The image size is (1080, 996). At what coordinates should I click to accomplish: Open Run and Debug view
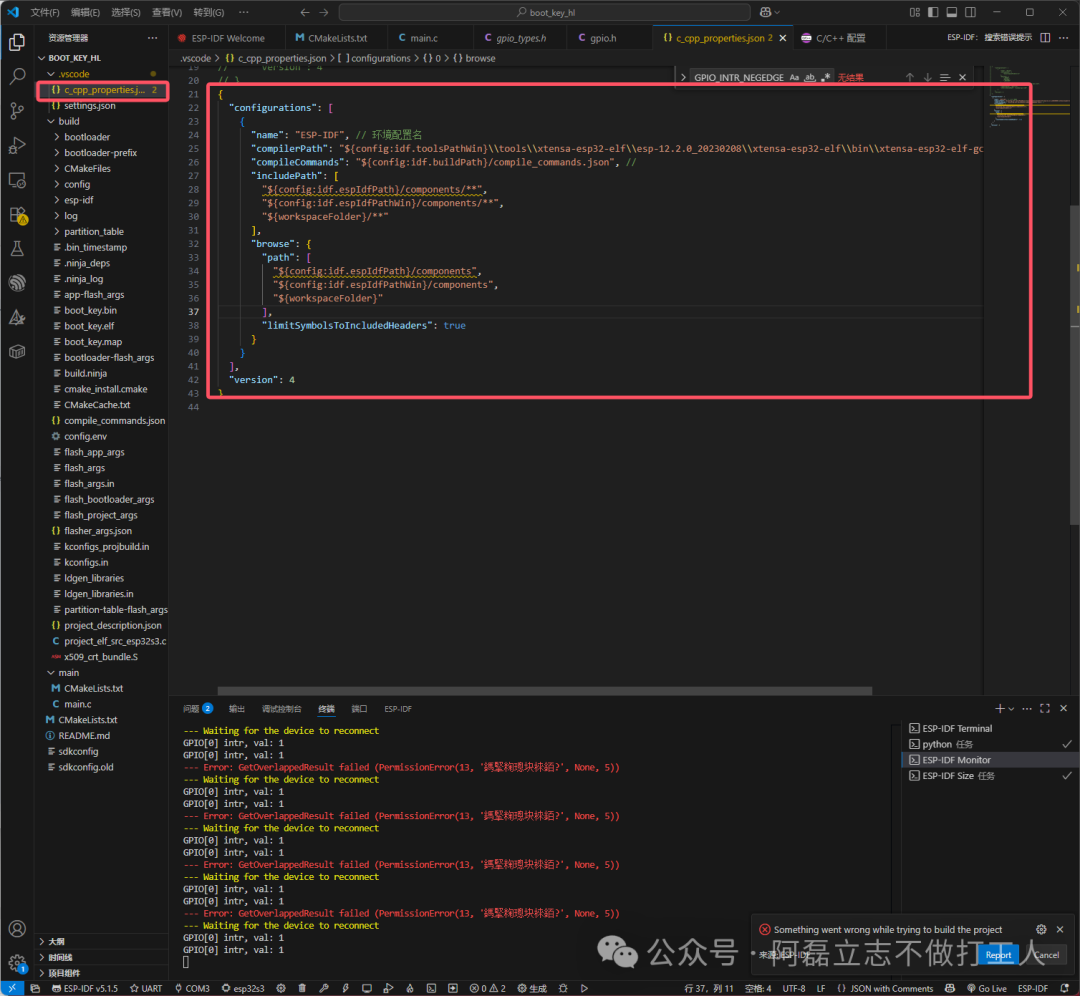(17, 145)
